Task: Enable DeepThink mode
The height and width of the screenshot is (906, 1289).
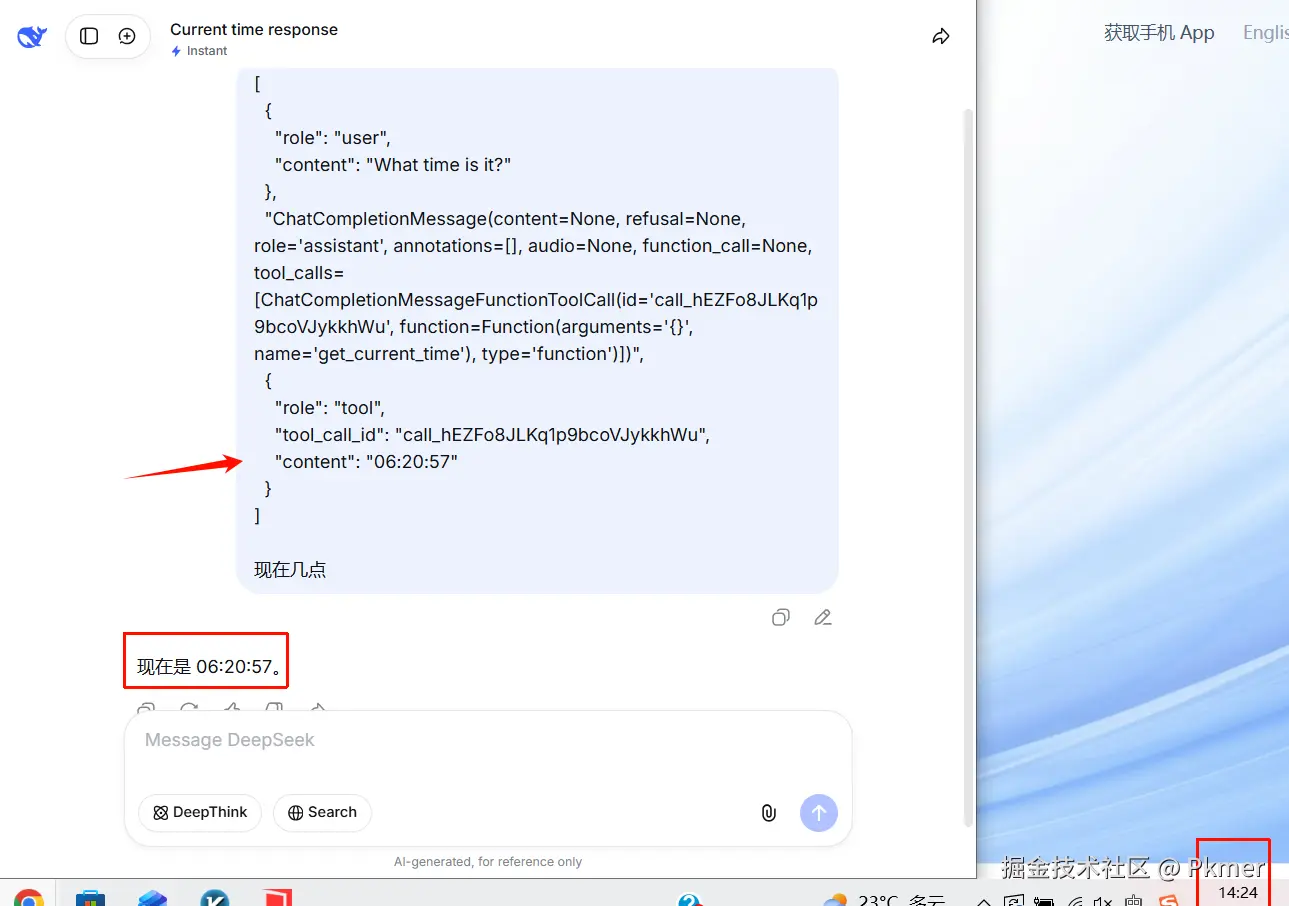Action: click(x=200, y=813)
